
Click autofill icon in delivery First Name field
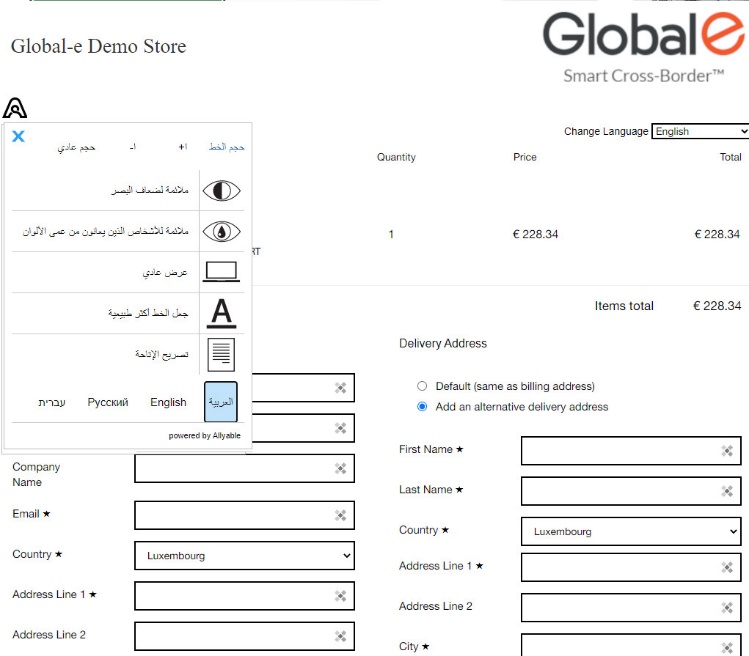(727, 451)
